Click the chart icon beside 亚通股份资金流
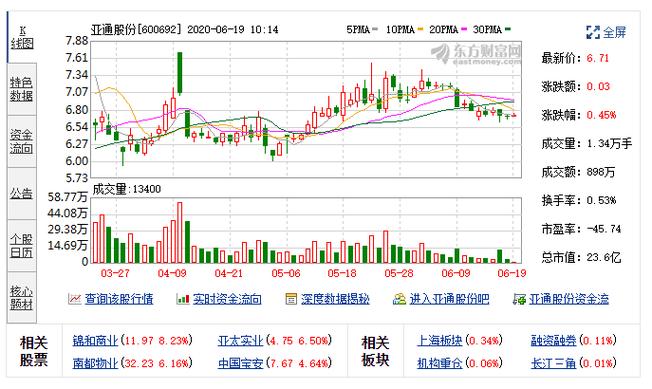Image resolution: width=652 pixels, height=389 pixels. click(519, 299)
